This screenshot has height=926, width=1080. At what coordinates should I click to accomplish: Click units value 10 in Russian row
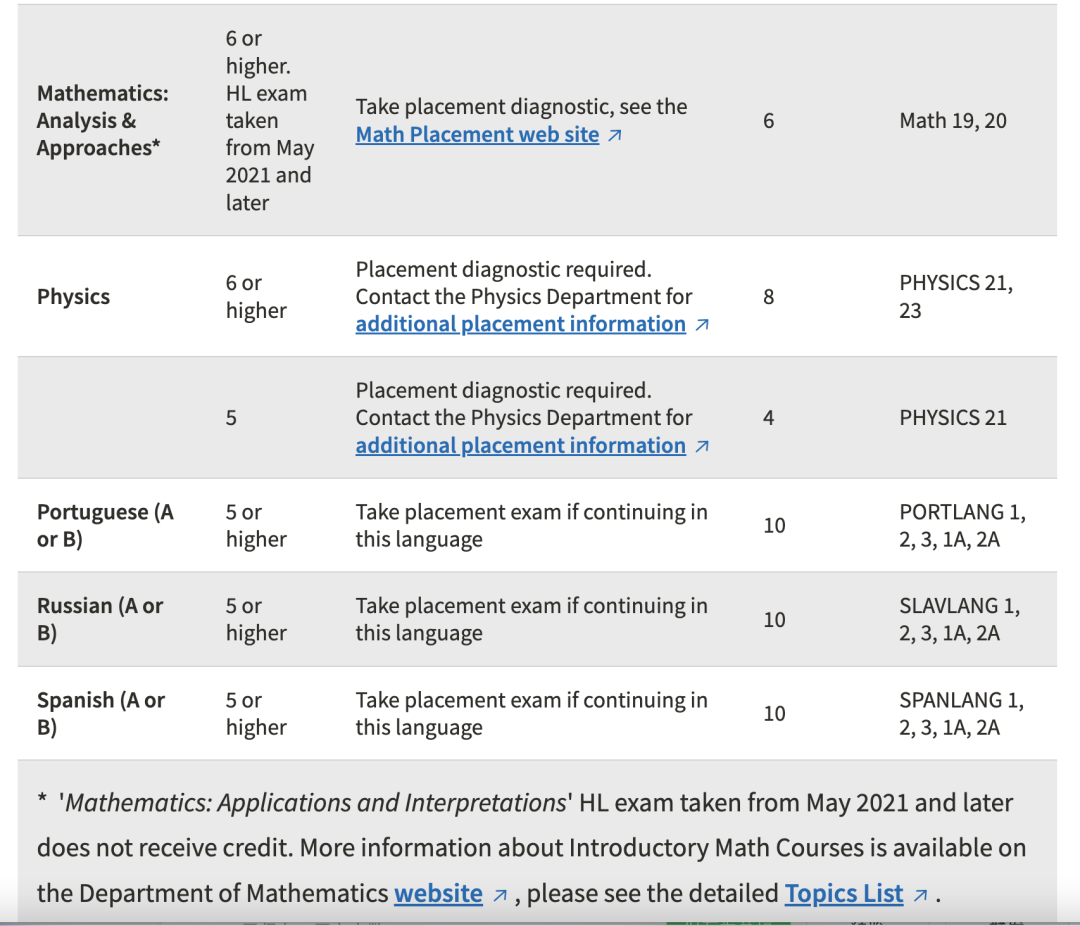pos(774,619)
